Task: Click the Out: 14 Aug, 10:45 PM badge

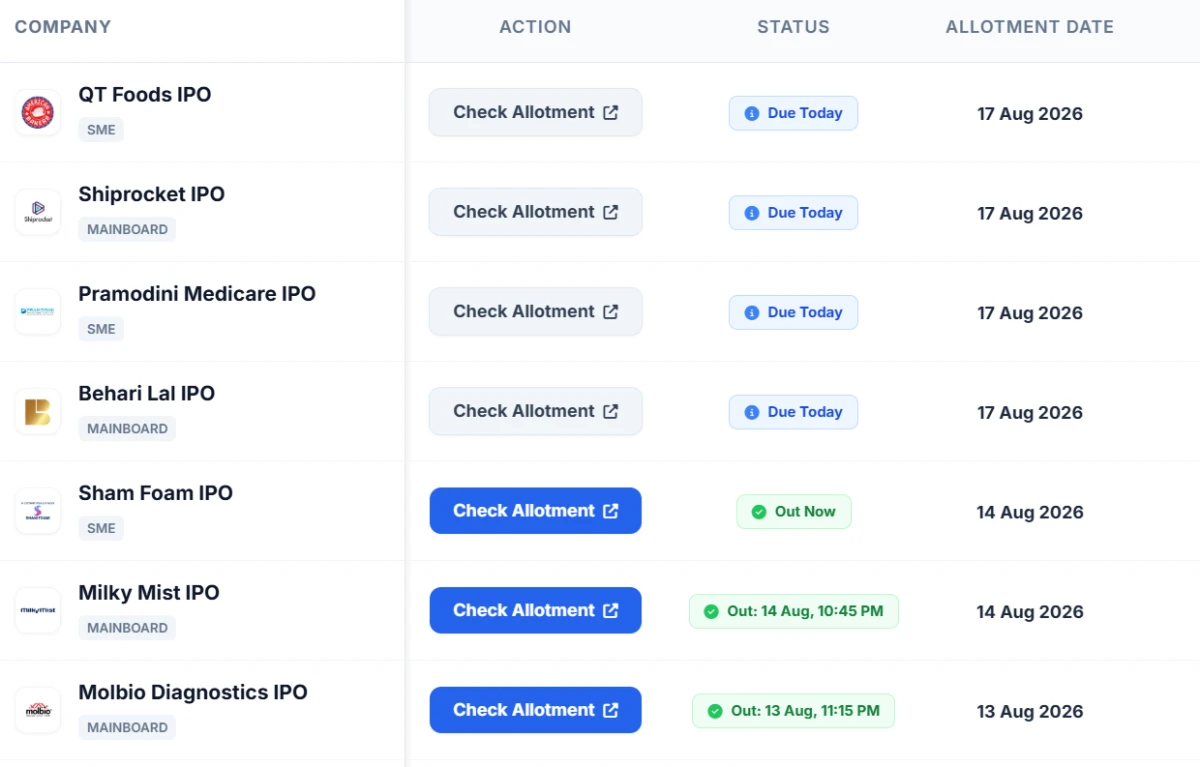Action: pos(794,611)
